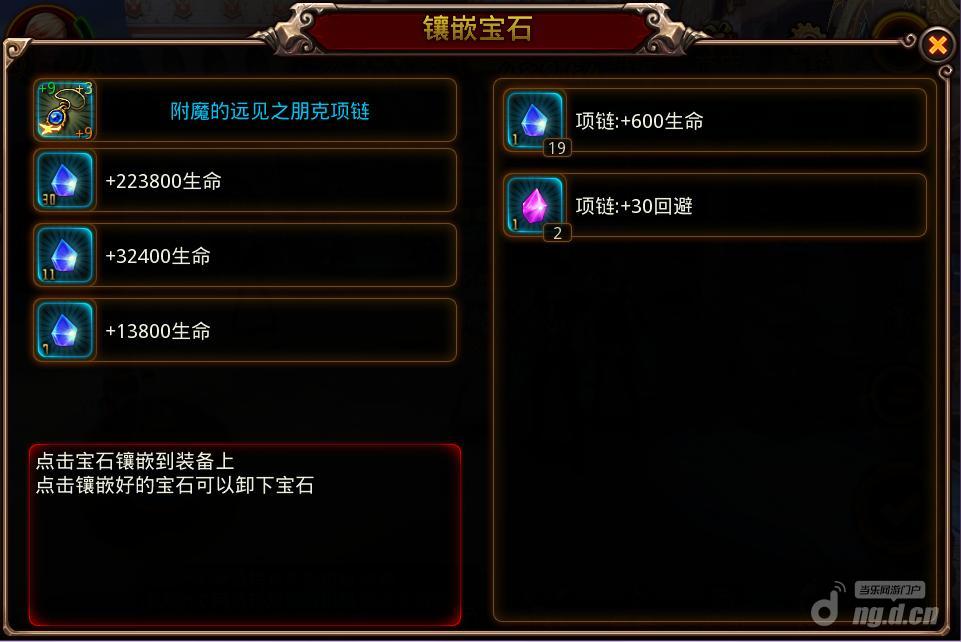Inlay the 项链:+600生命 gem
Screen dimensions: 961x642
coord(715,121)
